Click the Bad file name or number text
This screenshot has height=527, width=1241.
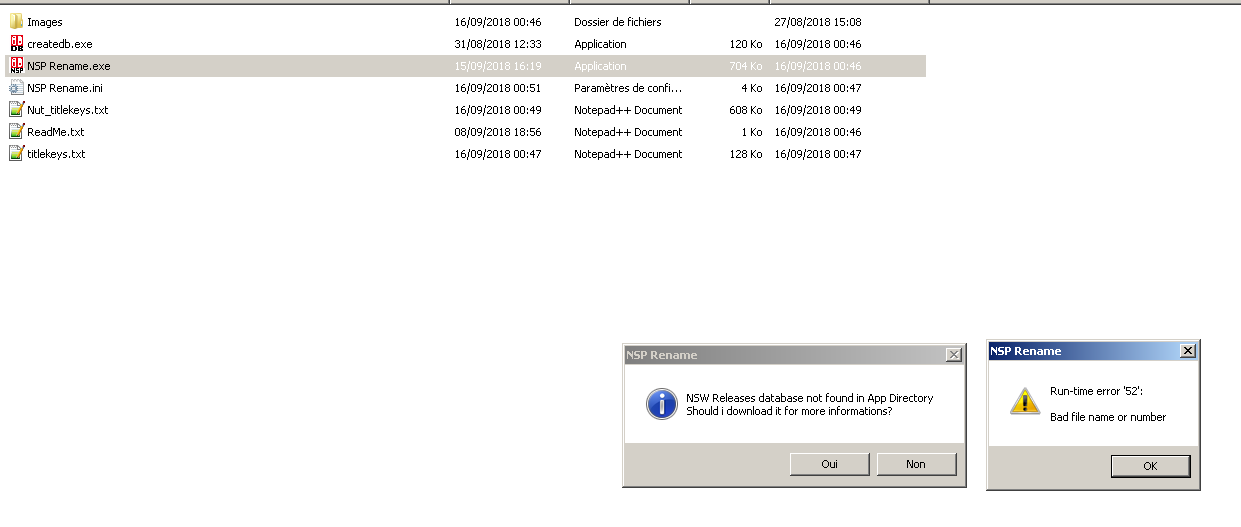coord(1108,417)
